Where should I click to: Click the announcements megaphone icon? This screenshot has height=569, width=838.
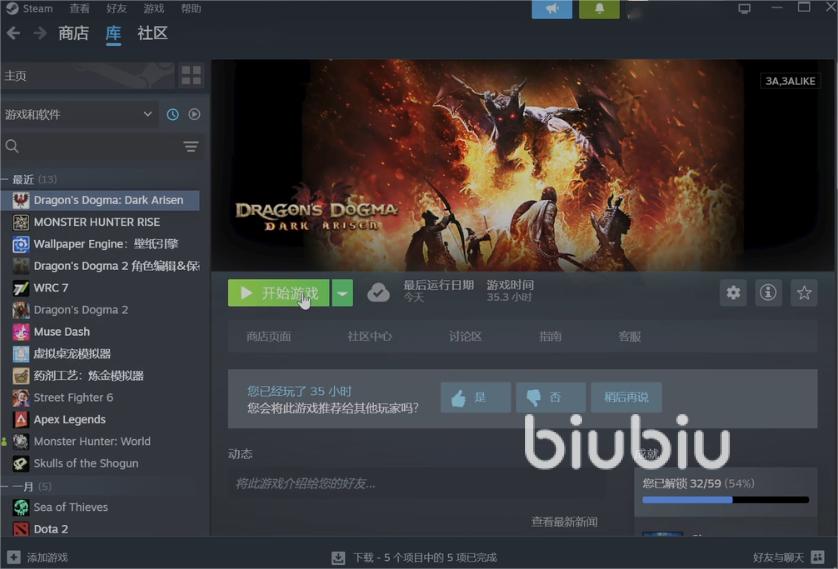[x=552, y=9]
